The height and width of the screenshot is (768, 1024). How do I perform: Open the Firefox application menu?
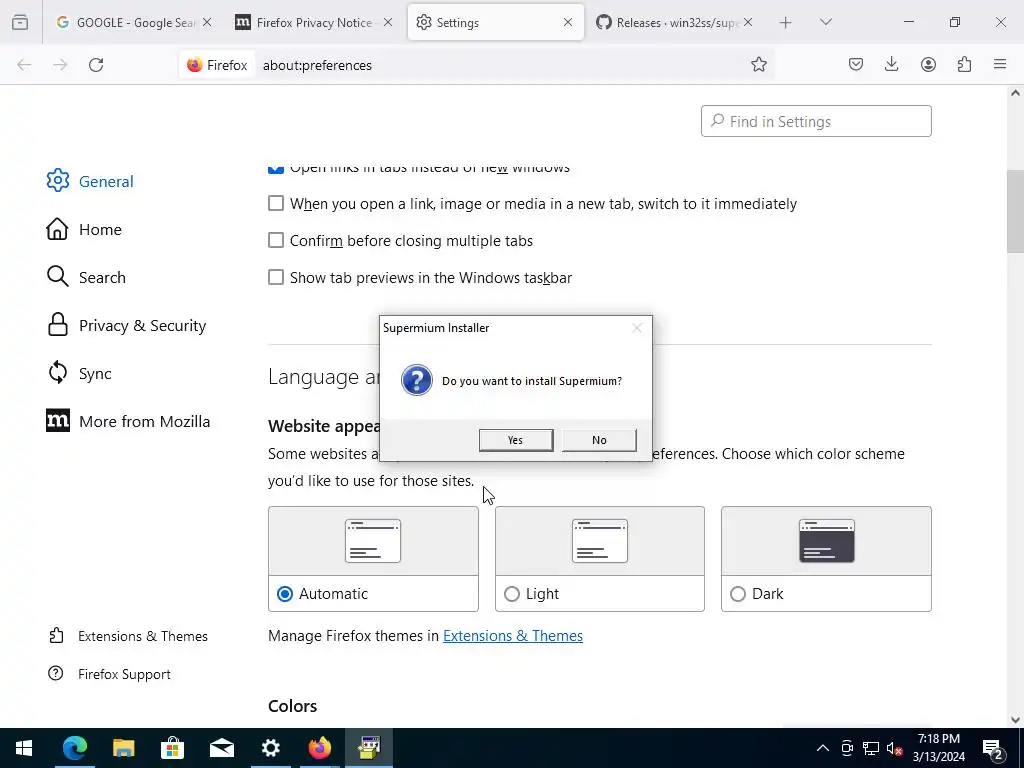1000,64
